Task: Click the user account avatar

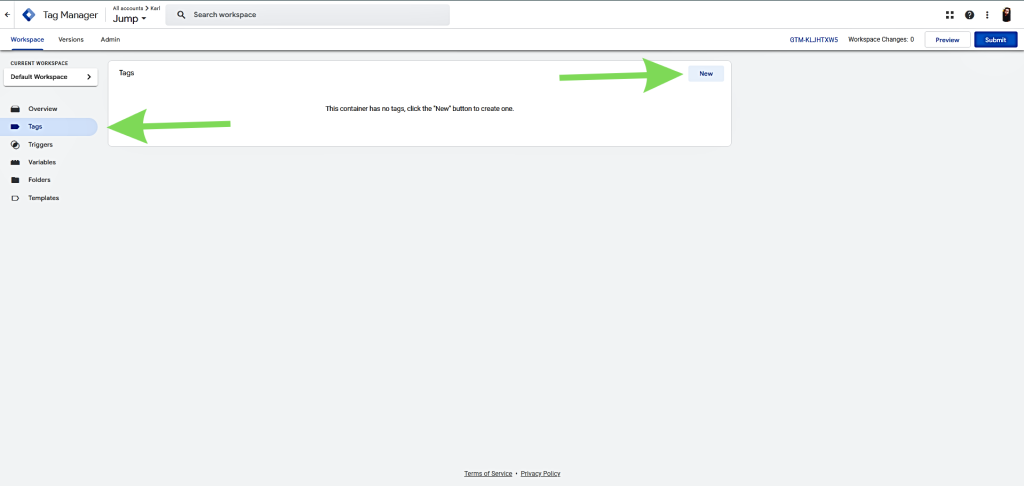Action: click(1007, 15)
